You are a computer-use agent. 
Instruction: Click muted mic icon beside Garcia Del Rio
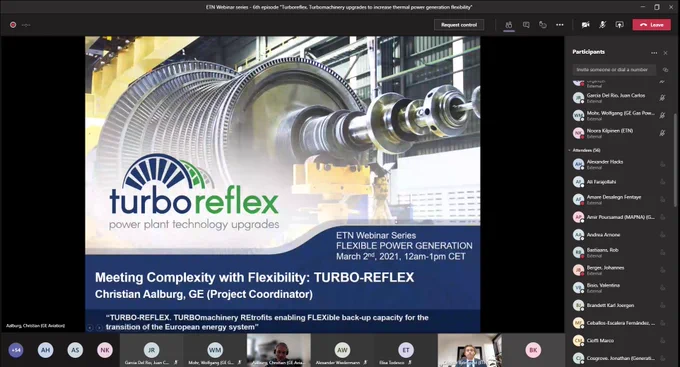662,98
